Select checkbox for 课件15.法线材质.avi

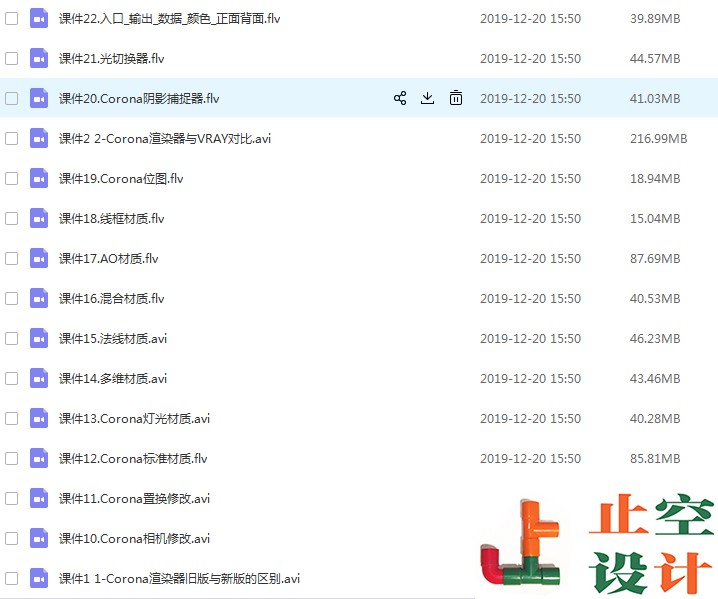11,338
